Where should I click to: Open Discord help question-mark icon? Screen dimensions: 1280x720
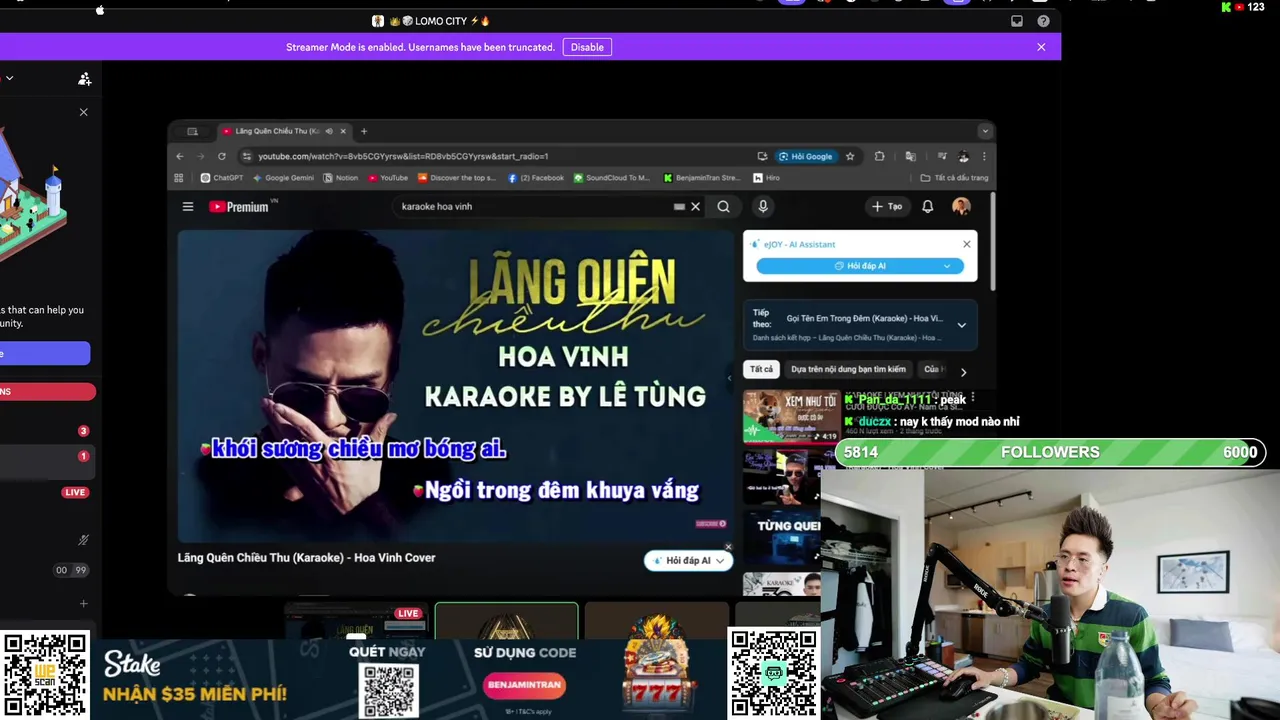tap(1043, 21)
